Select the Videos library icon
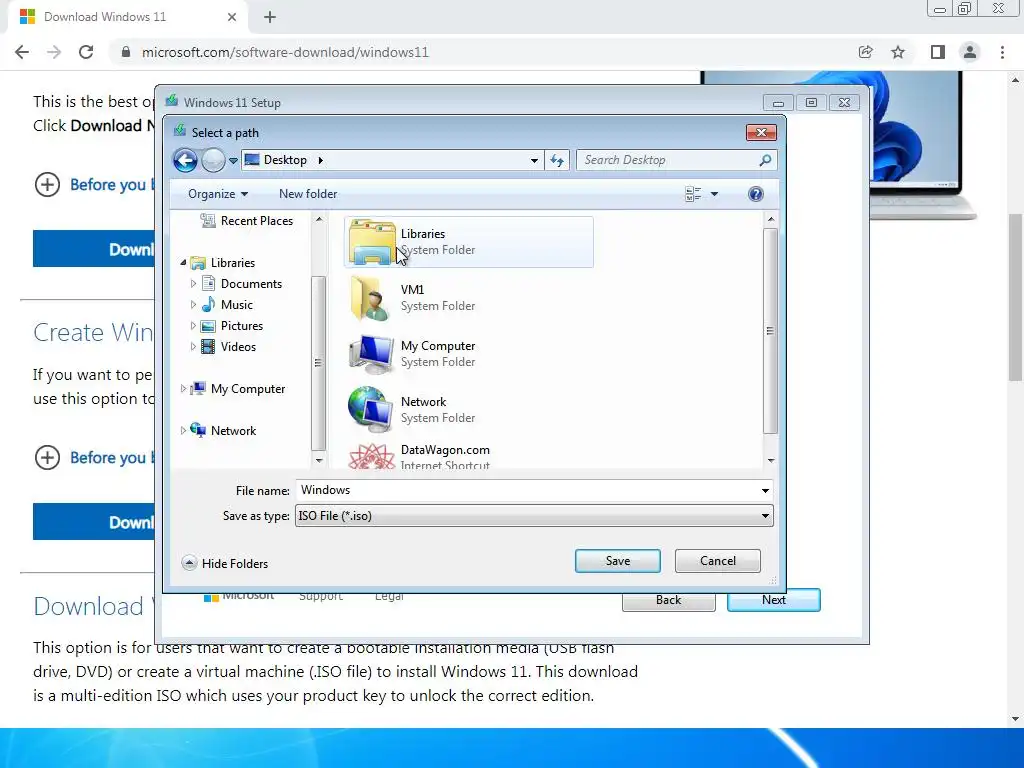1024x768 pixels. click(x=208, y=347)
